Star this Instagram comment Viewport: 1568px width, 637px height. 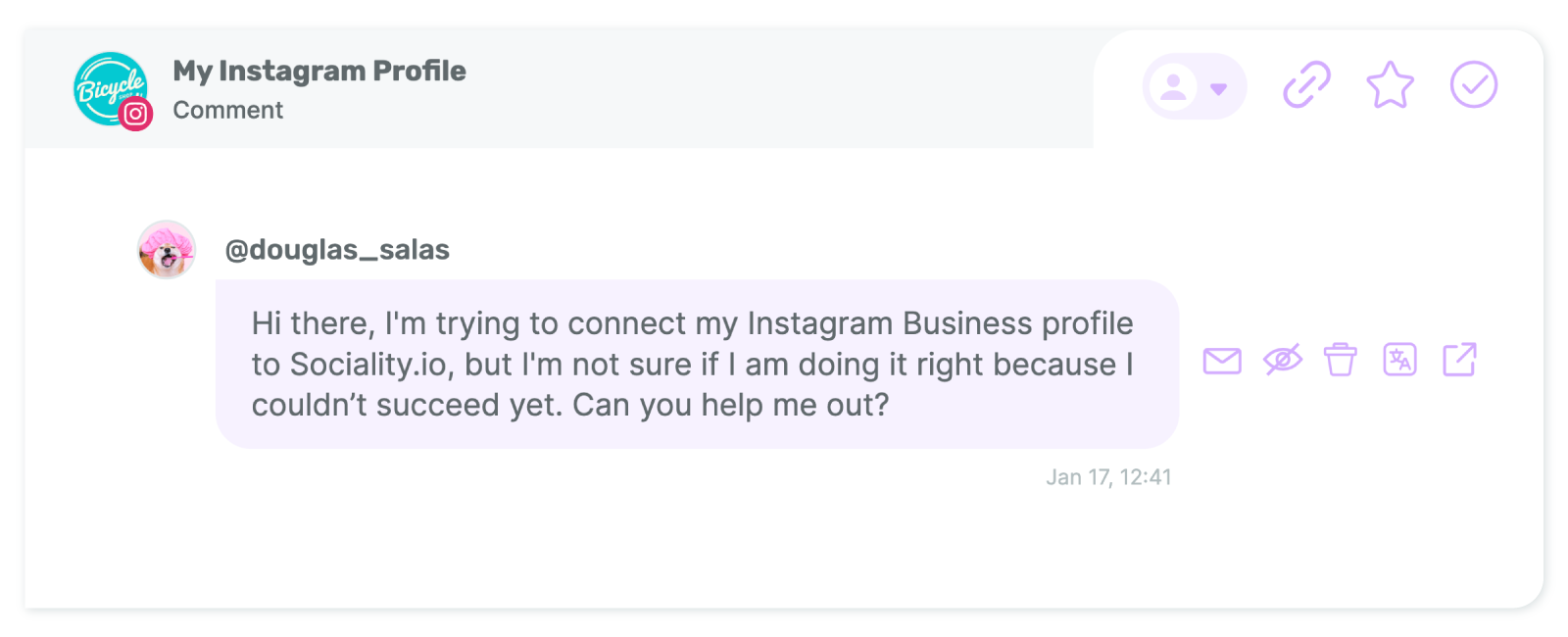1390,85
